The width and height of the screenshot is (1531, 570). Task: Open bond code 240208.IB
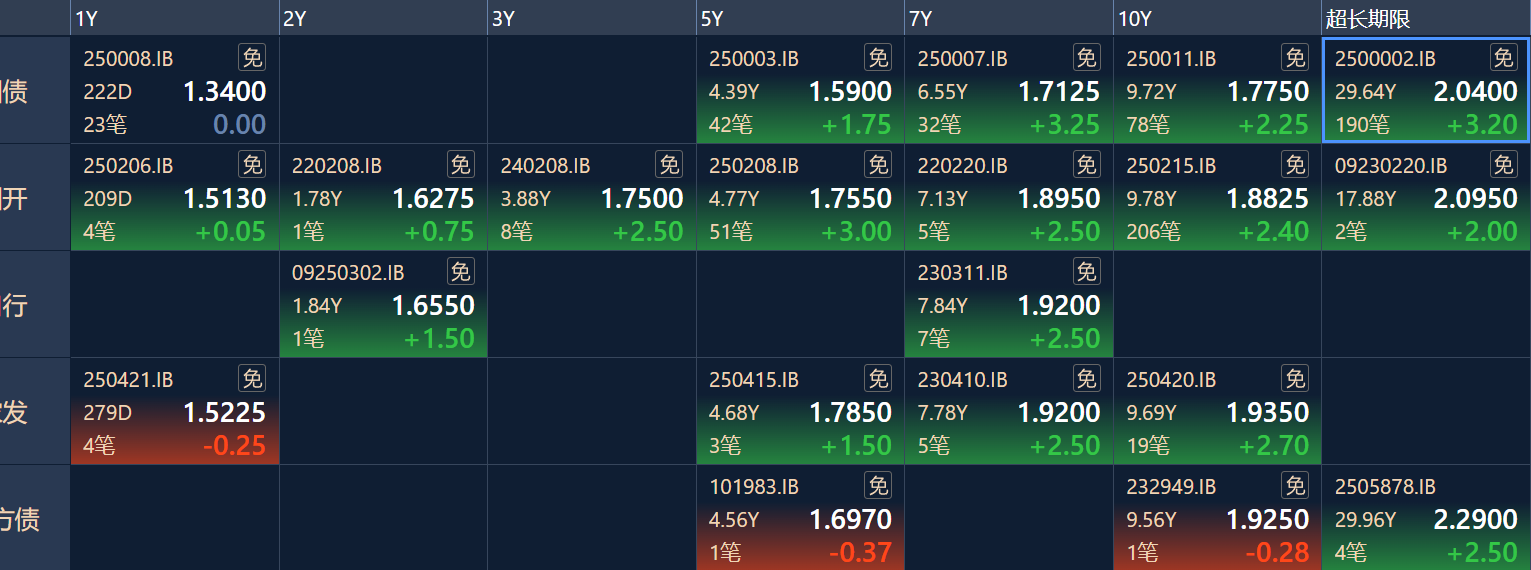546,166
